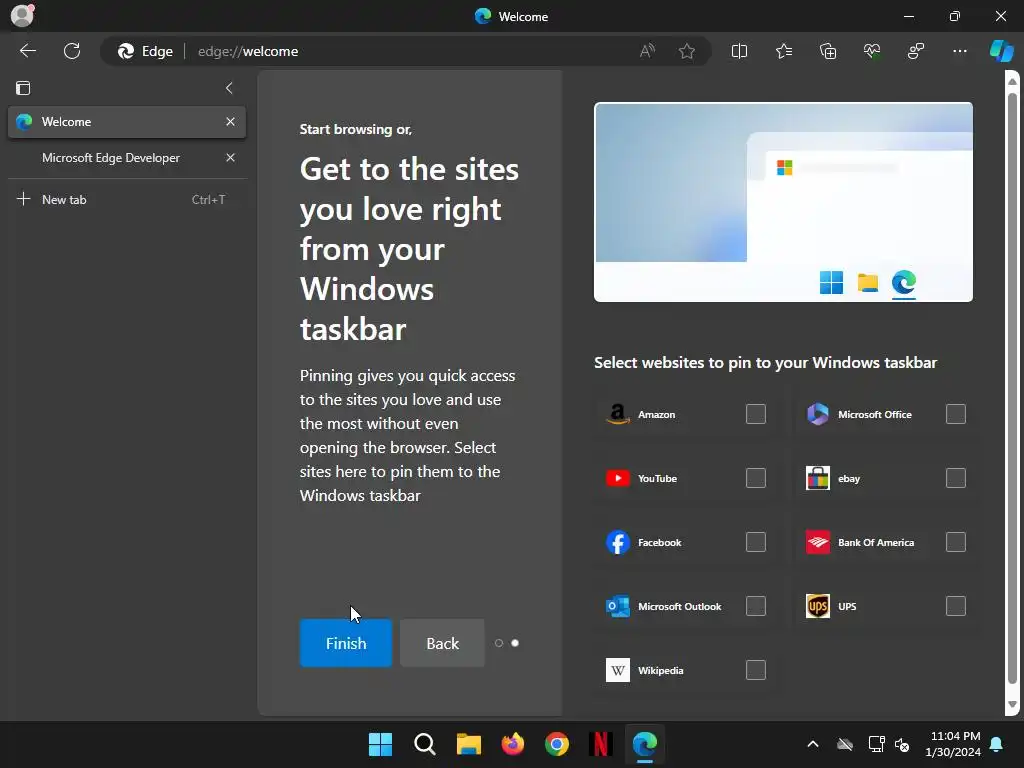Launch Google Chrome from taskbar
The image size is (1024, 768).
[x=556, y=744]
